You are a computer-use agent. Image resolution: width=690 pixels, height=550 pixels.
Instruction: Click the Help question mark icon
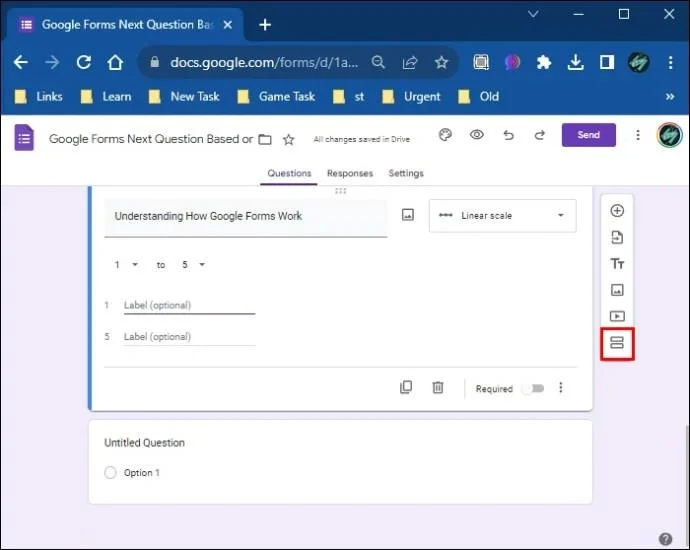665,539
